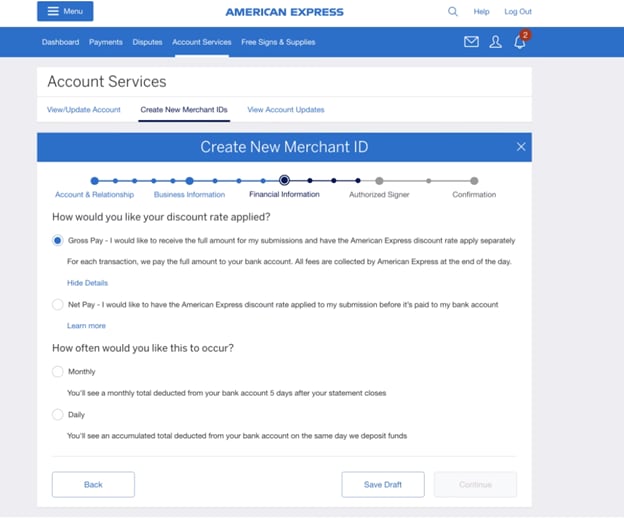Click the American Express logo
Image resolution: width=624 pixels, height=519 pixels.
pyautogui.click(x=285, y=12)
